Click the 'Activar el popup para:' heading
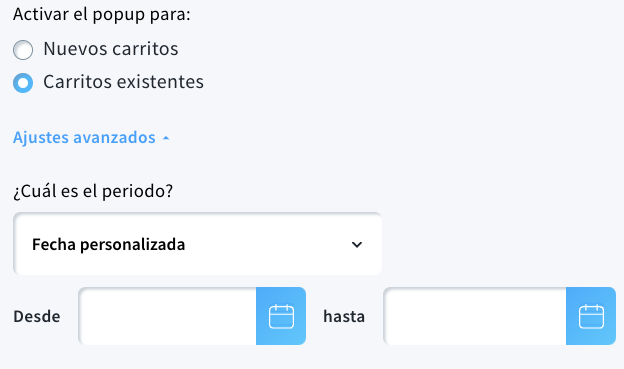The image size is (624, 369). (102, 15)
